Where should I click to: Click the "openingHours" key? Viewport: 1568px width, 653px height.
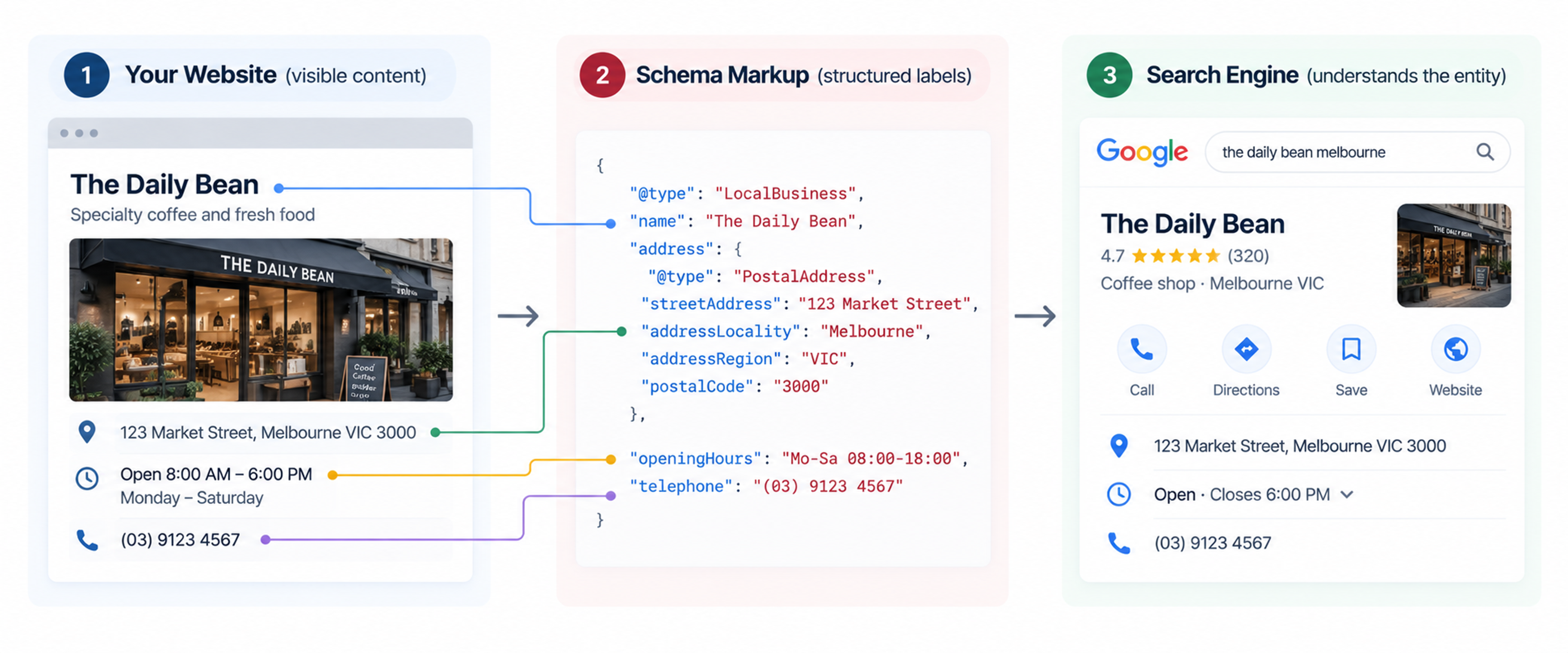695,458
